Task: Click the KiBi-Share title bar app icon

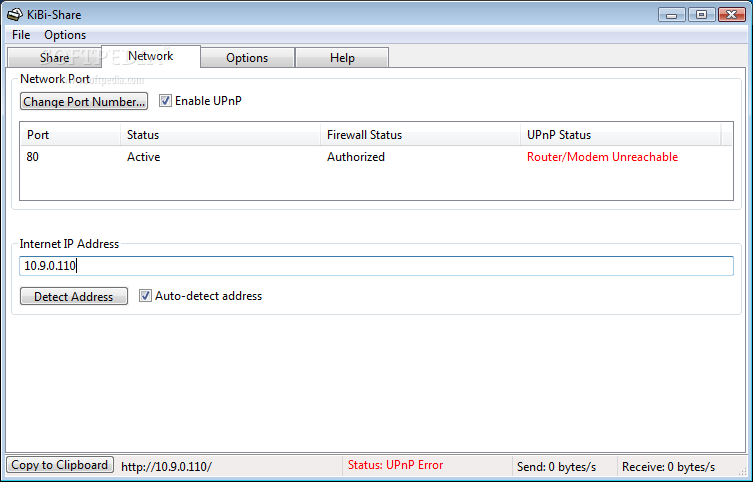Action: pos(14,15)
